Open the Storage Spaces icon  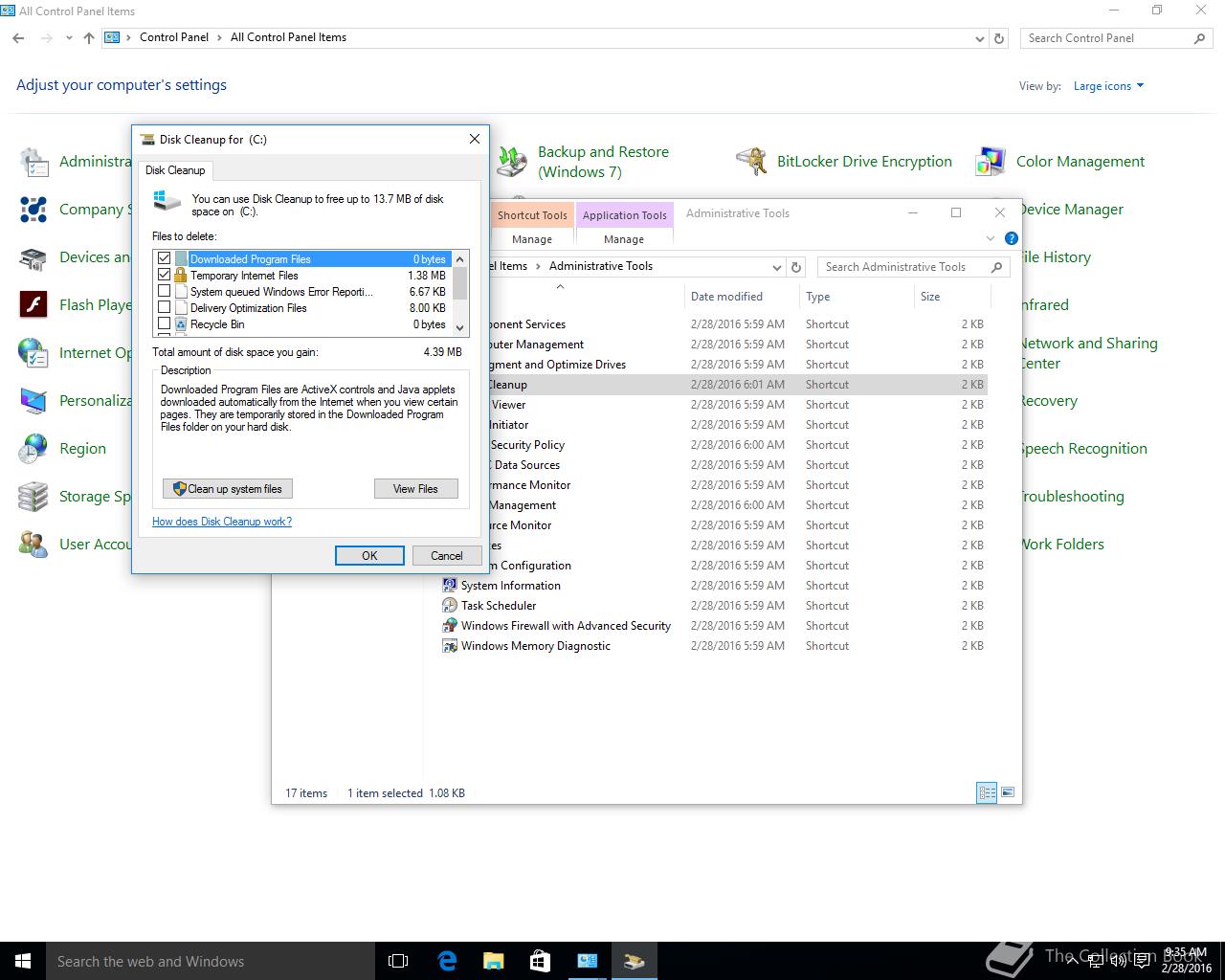(34, 497)
